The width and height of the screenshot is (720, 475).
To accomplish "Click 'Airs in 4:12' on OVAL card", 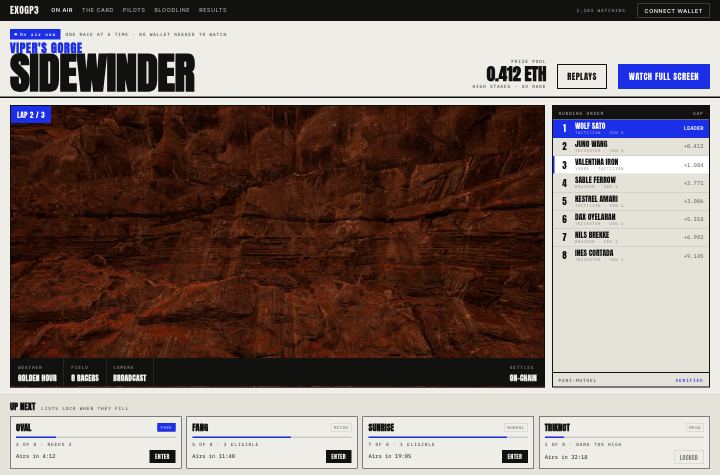I will tap(36, 456).
